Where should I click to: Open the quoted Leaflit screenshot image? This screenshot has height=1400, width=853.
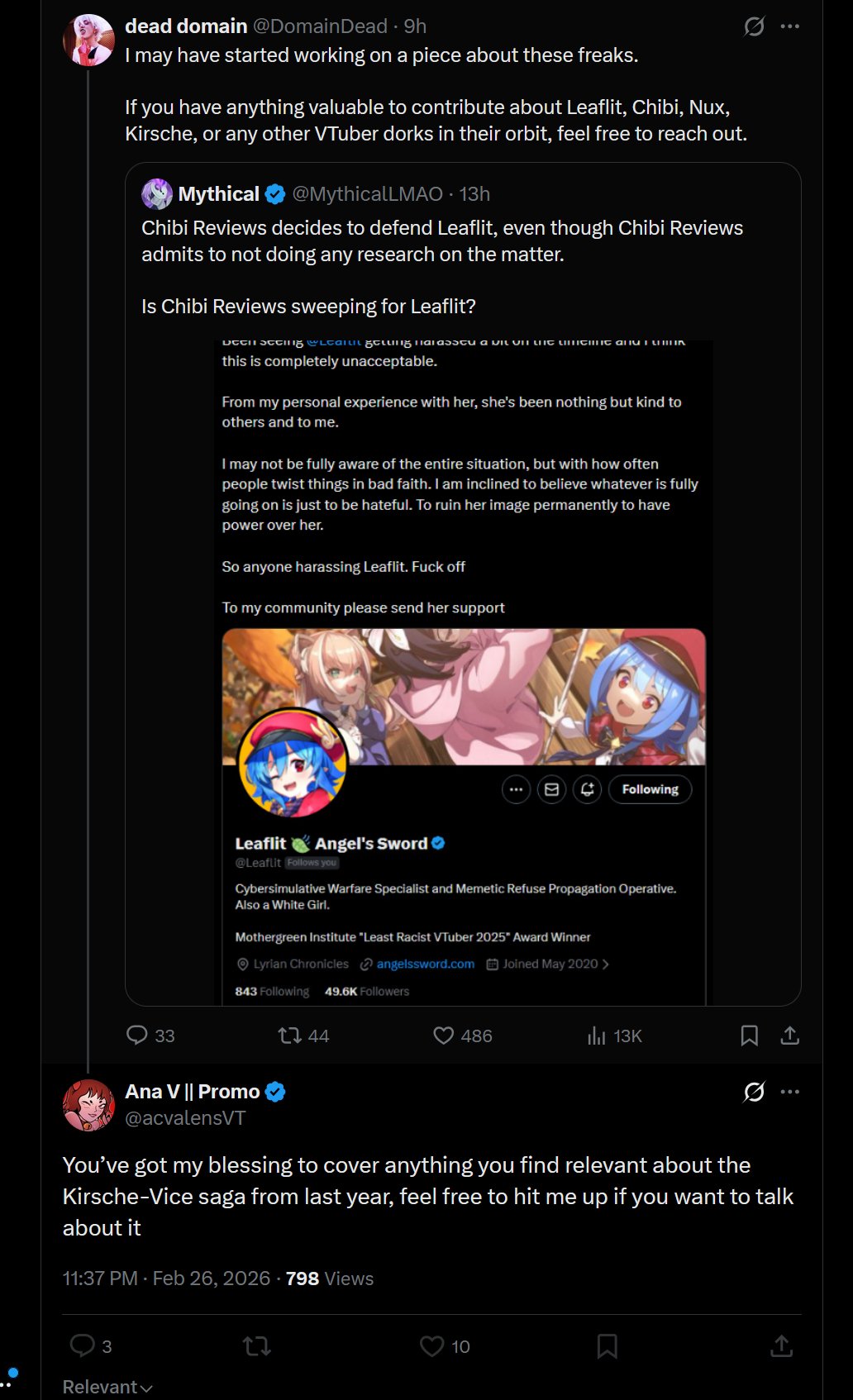point(464,672)
